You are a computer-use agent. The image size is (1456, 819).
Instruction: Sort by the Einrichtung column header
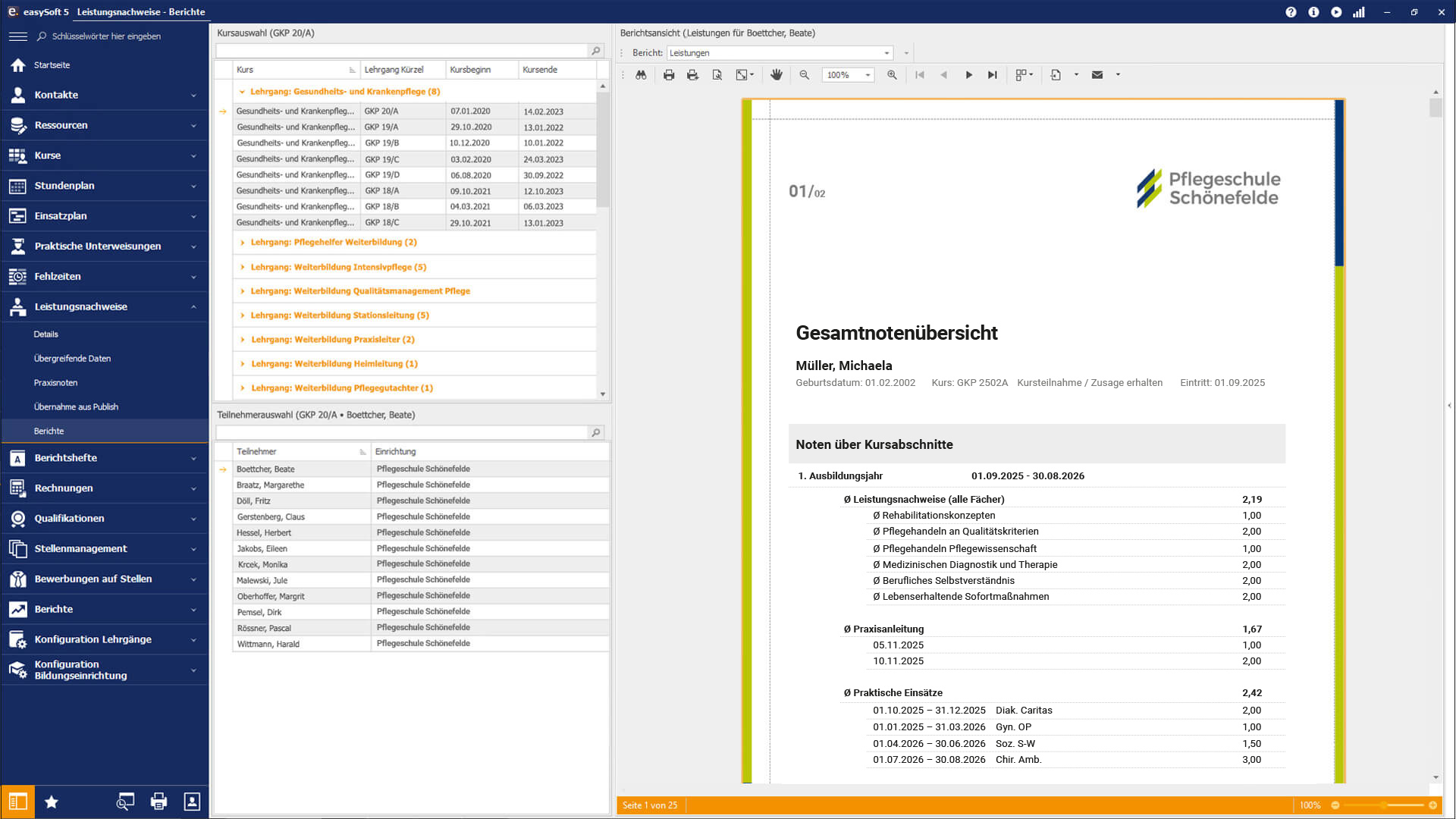[x=490, y=452]
